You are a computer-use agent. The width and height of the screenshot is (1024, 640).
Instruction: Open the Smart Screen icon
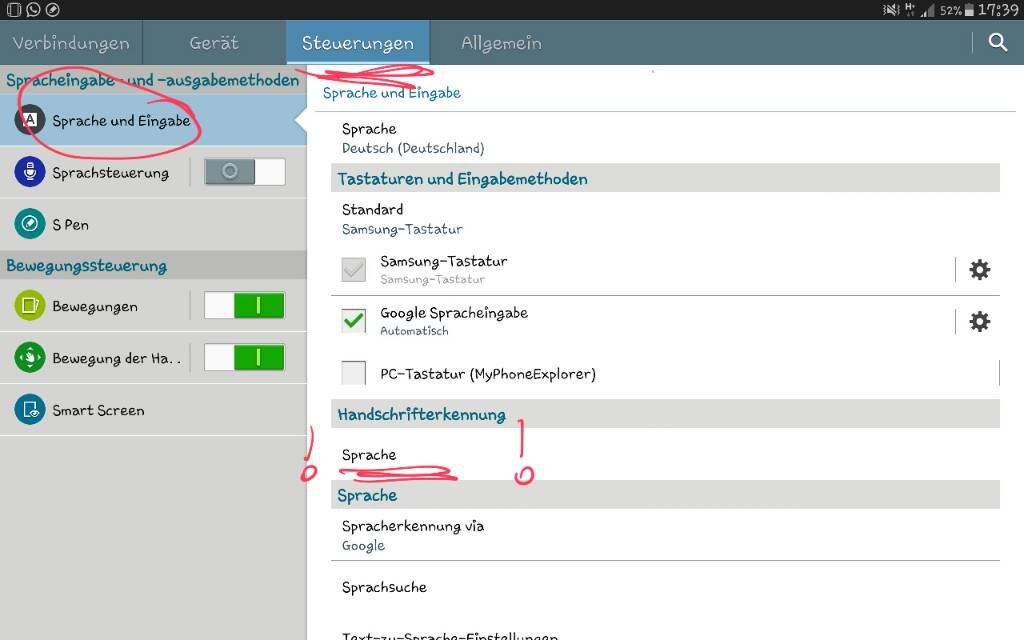click(x=30, y=409)
